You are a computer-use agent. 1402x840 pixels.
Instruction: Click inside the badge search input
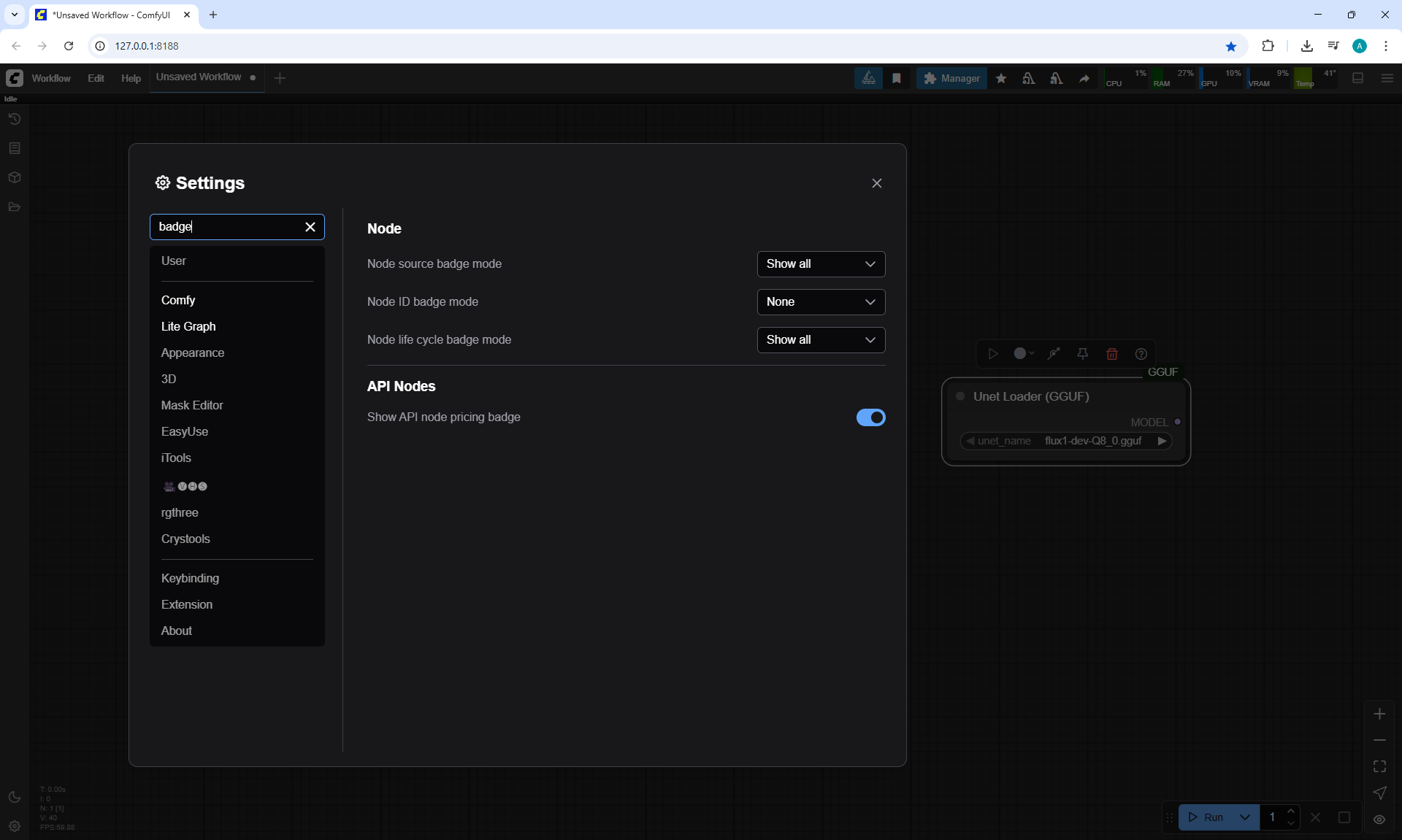coord(226,227)
